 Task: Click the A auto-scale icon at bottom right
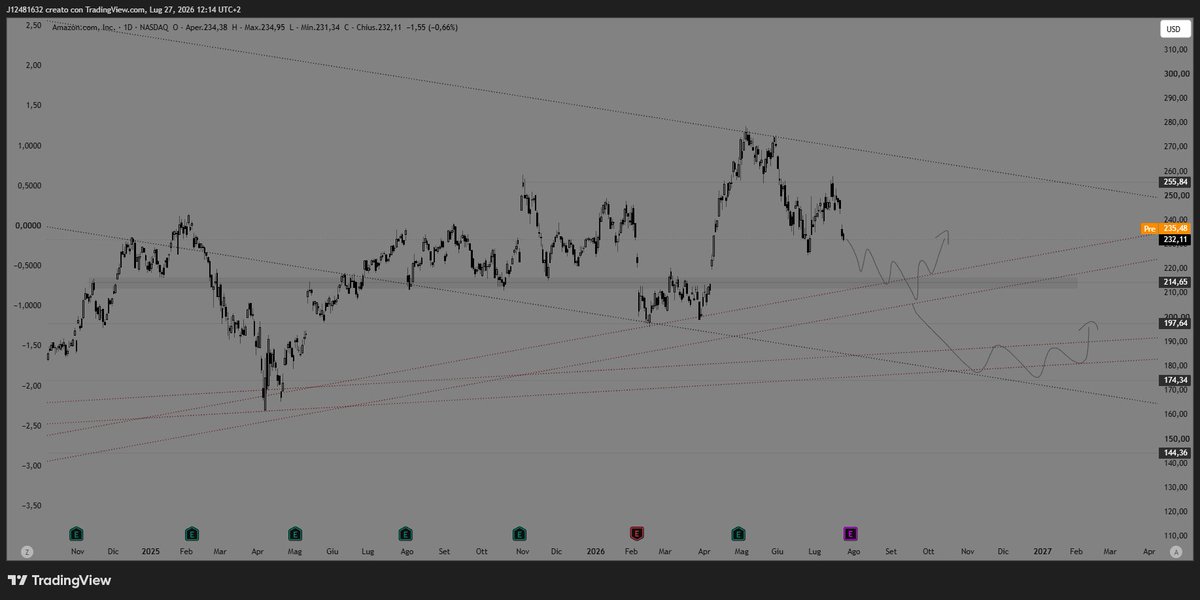click(1177, 551)
